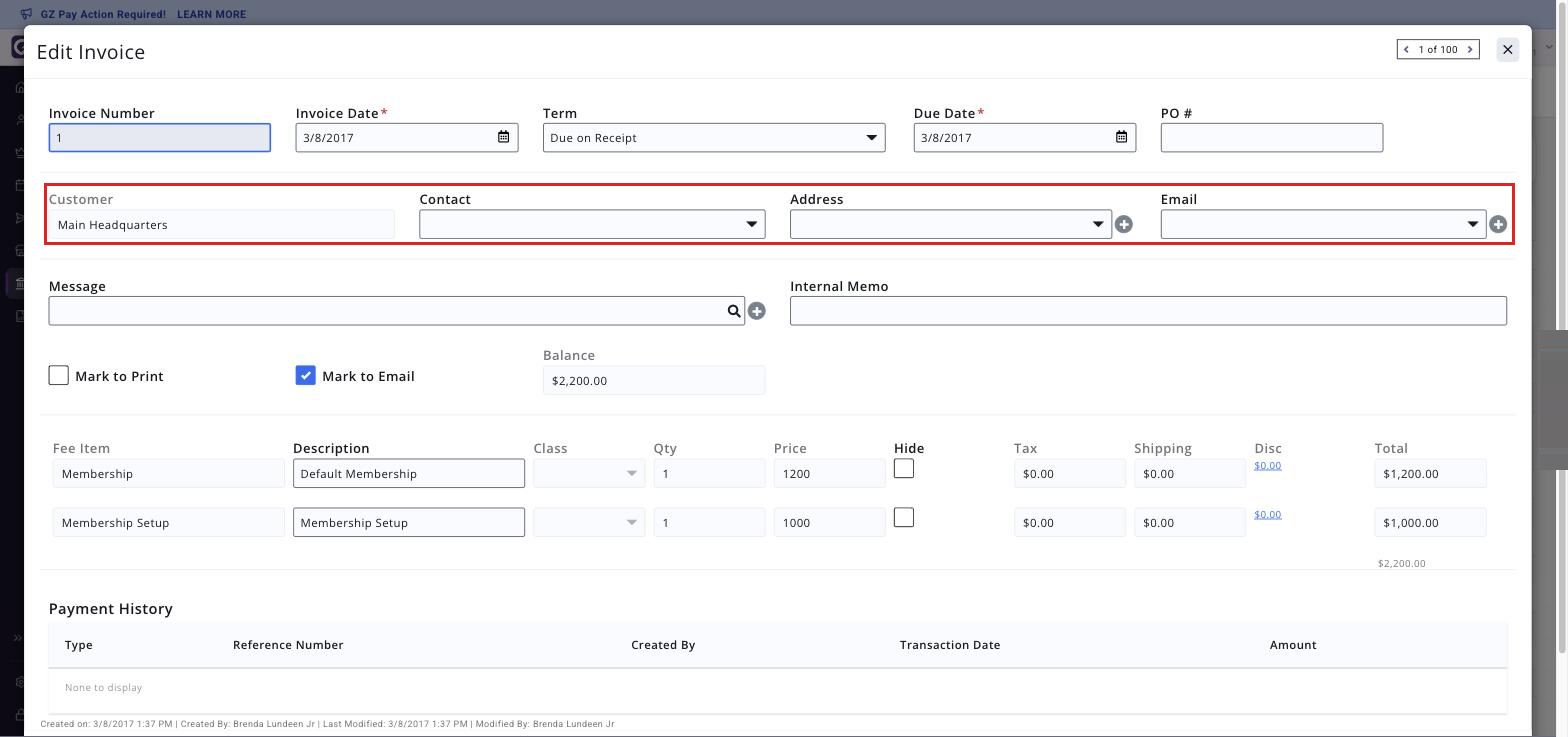Click the Invoice Number field
This screenshot has width=1568, height=737.
point(160,137)
